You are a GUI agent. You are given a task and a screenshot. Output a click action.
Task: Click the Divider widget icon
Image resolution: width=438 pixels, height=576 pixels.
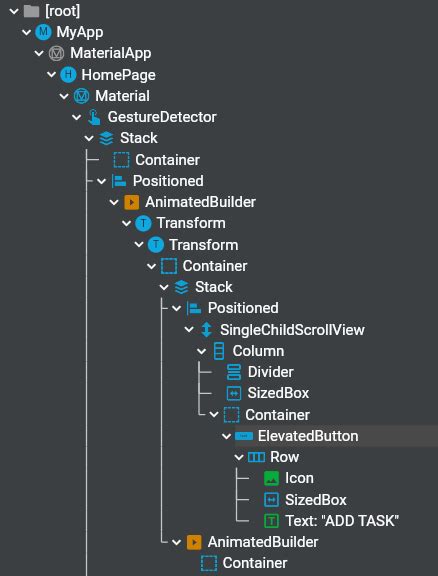(x=234, y=372)
